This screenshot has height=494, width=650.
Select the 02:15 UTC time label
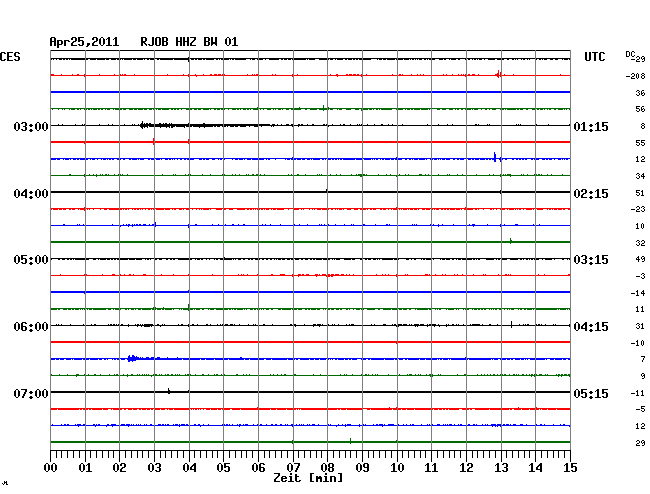point(591,194)
